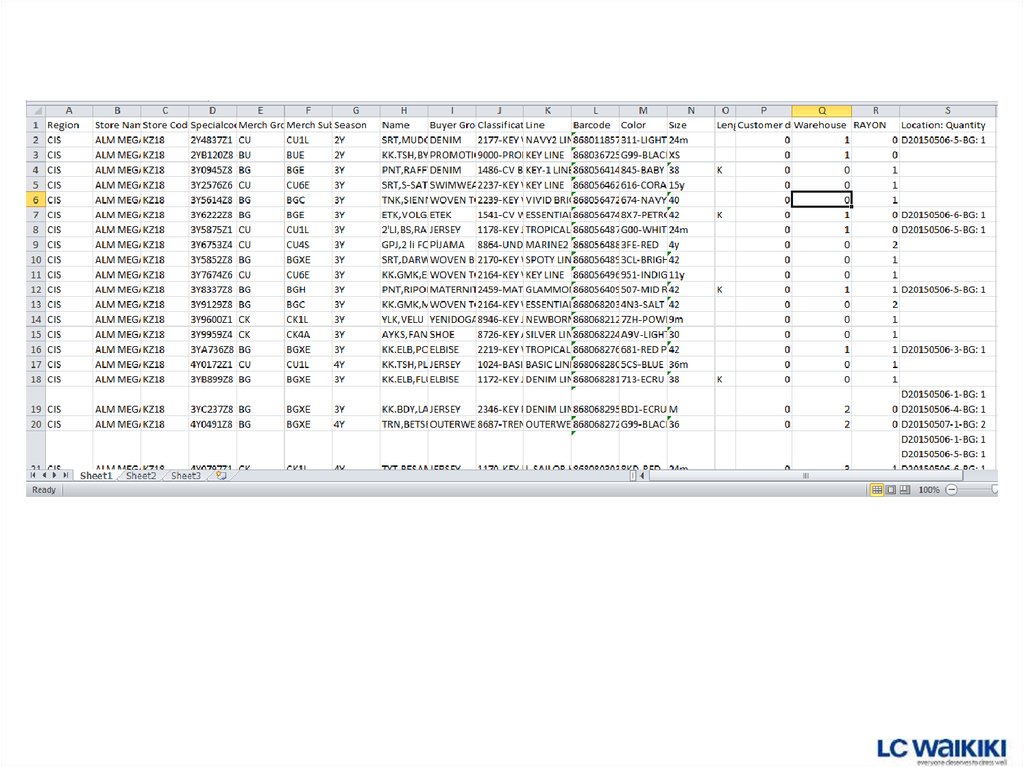The width and height of the screenshot is (1024, 767).
Task: Click the Insert Worksheet icon after Sheet3
Action: point(220,476)
